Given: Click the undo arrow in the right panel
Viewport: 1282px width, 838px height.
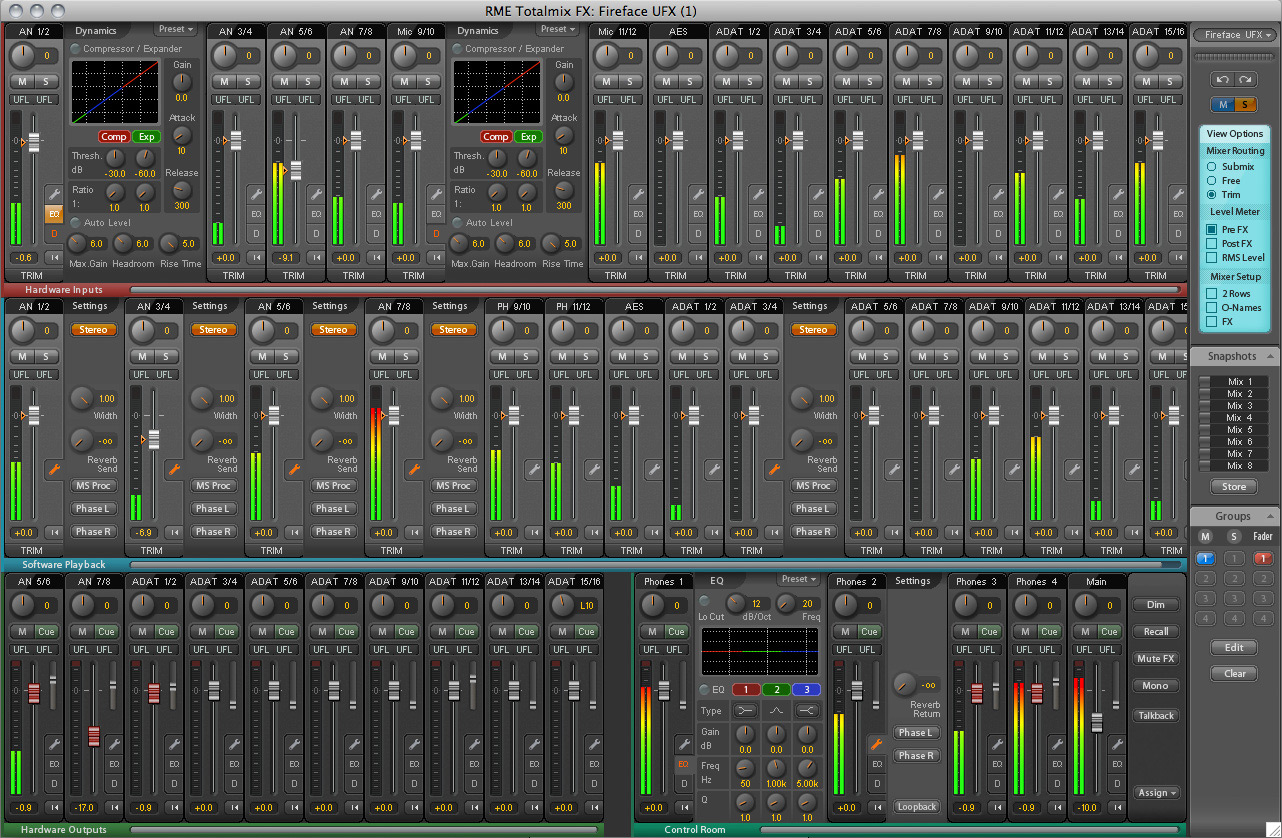Looking at the screenshot, I should click(1223, 79).
